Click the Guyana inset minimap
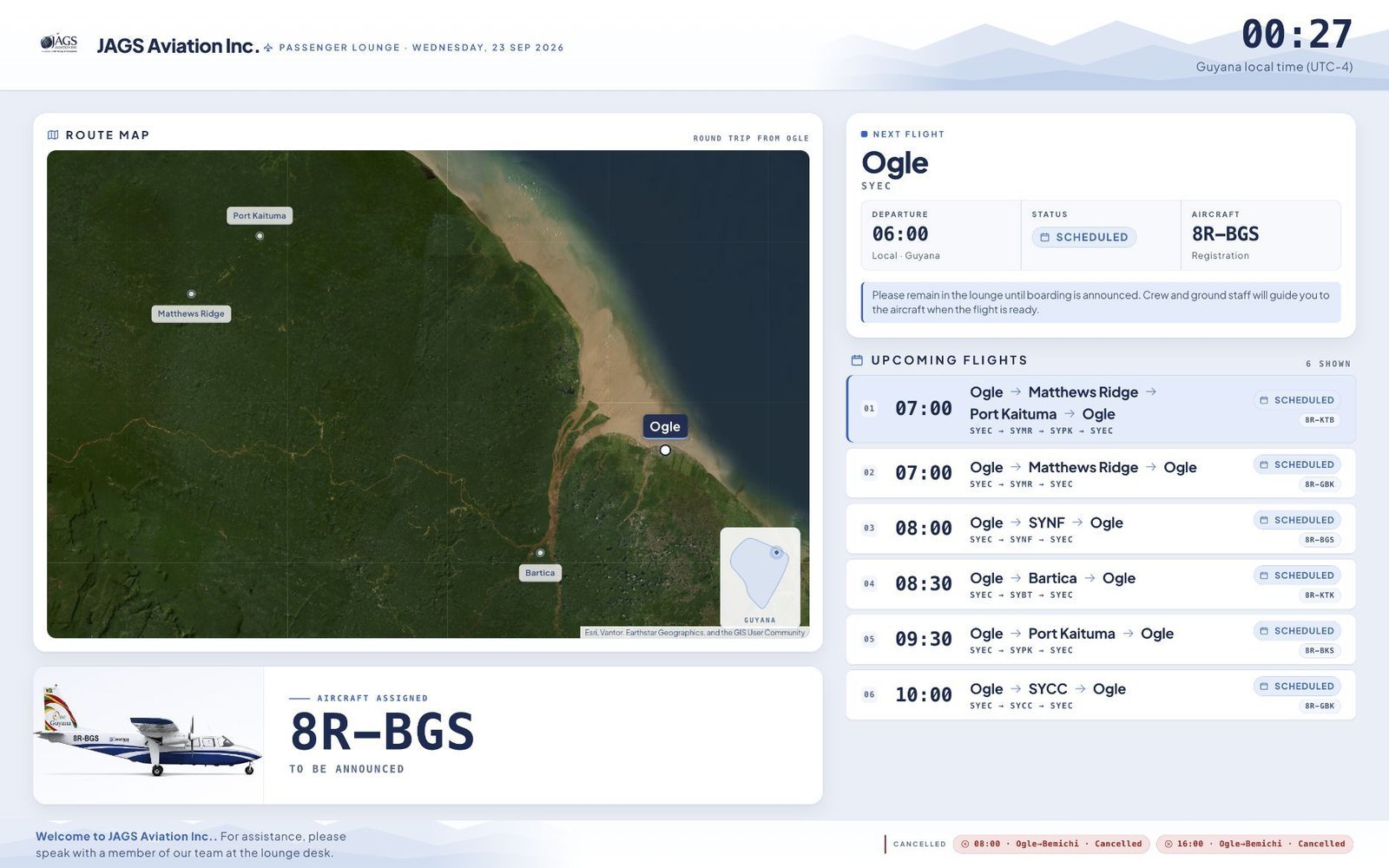1389x868 pixels. (760, 576)
